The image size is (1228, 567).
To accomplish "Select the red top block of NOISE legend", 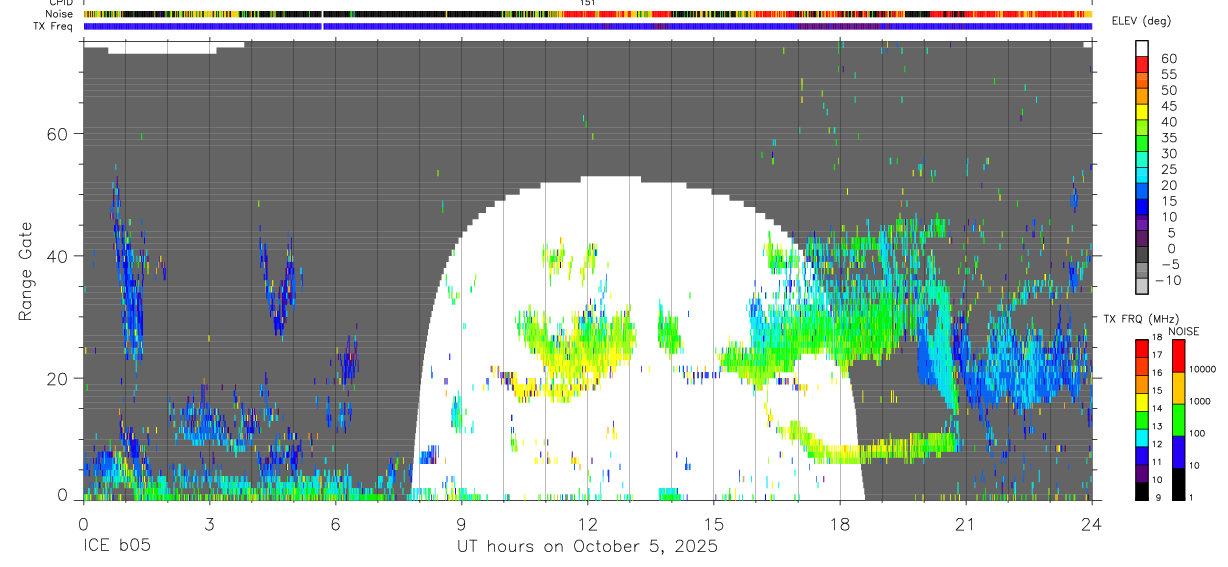I will [x=1178, y=356].
